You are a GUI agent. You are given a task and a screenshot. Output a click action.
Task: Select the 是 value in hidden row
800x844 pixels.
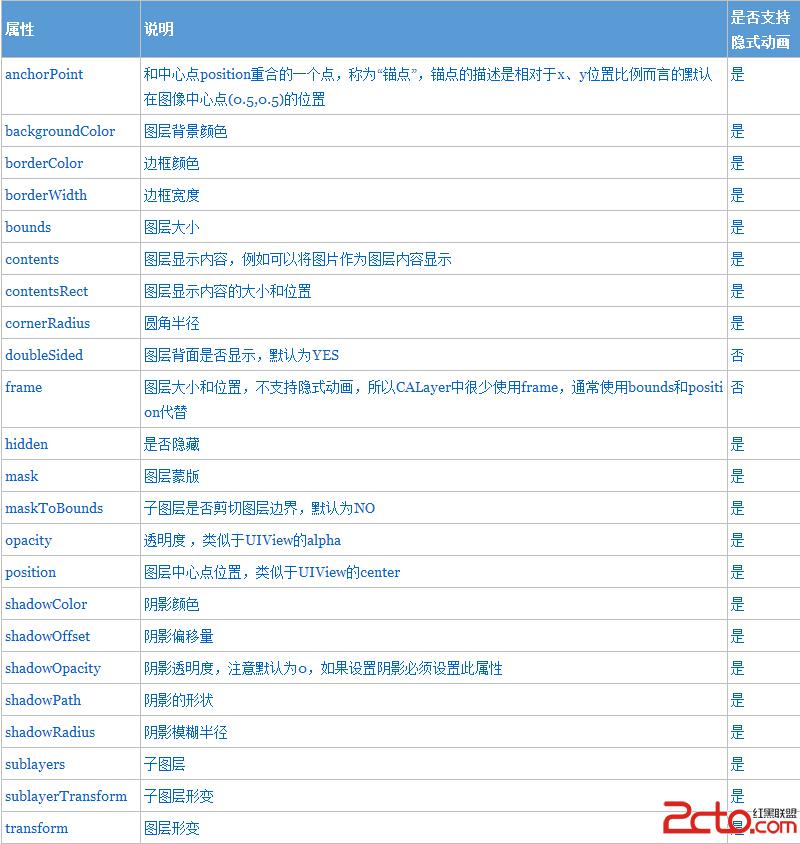738,444
